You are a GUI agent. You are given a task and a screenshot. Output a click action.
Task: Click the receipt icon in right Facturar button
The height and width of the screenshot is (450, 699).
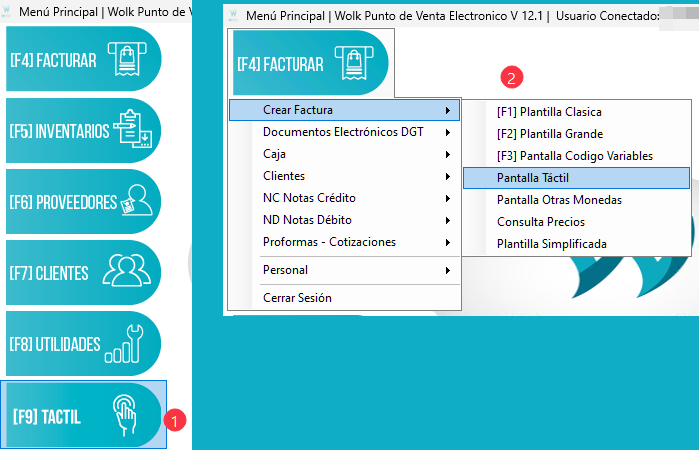(355, 63)
